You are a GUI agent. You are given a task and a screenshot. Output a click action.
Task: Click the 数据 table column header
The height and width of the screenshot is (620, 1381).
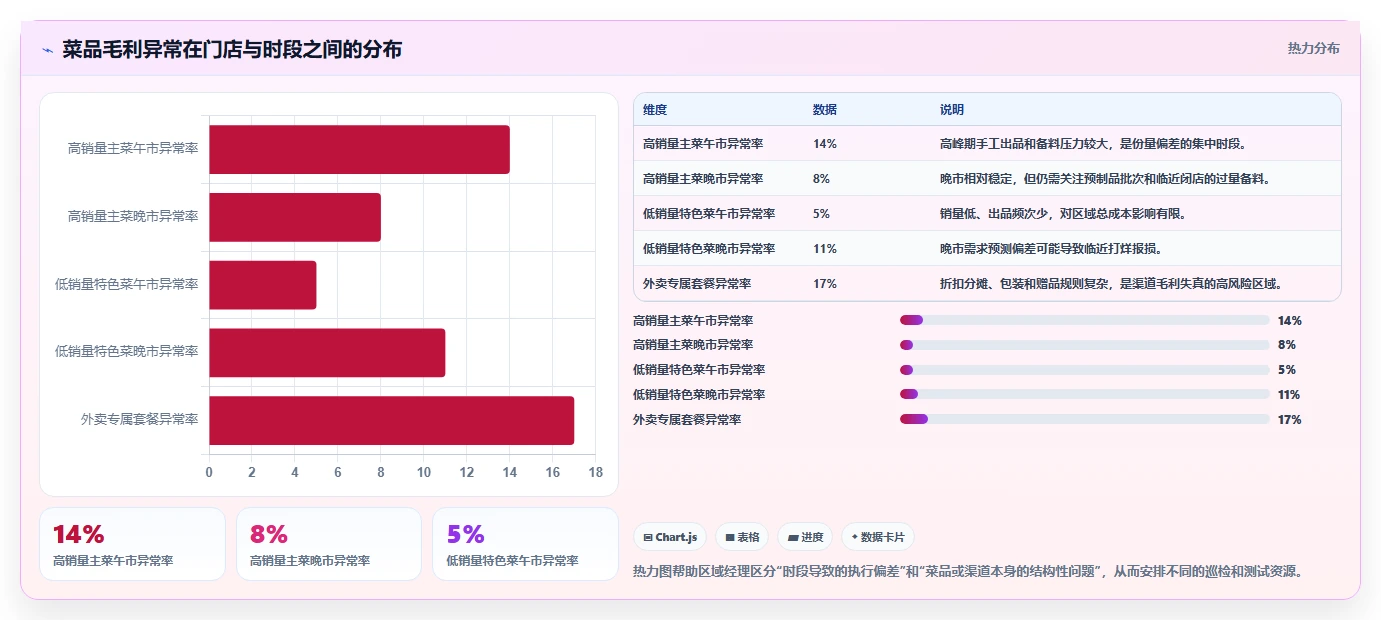[x=825, y=109]
